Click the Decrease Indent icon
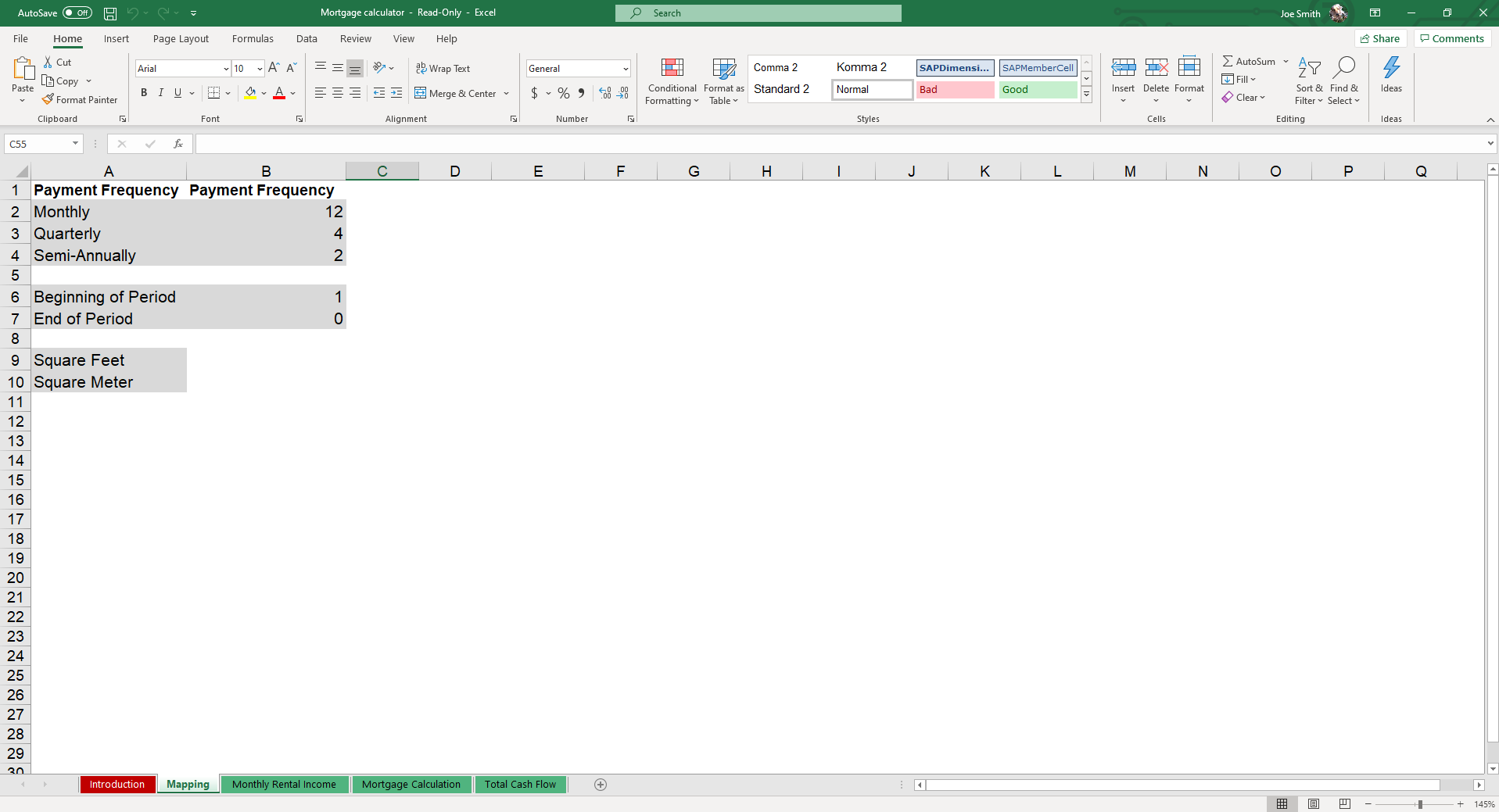 pos(379,93)
